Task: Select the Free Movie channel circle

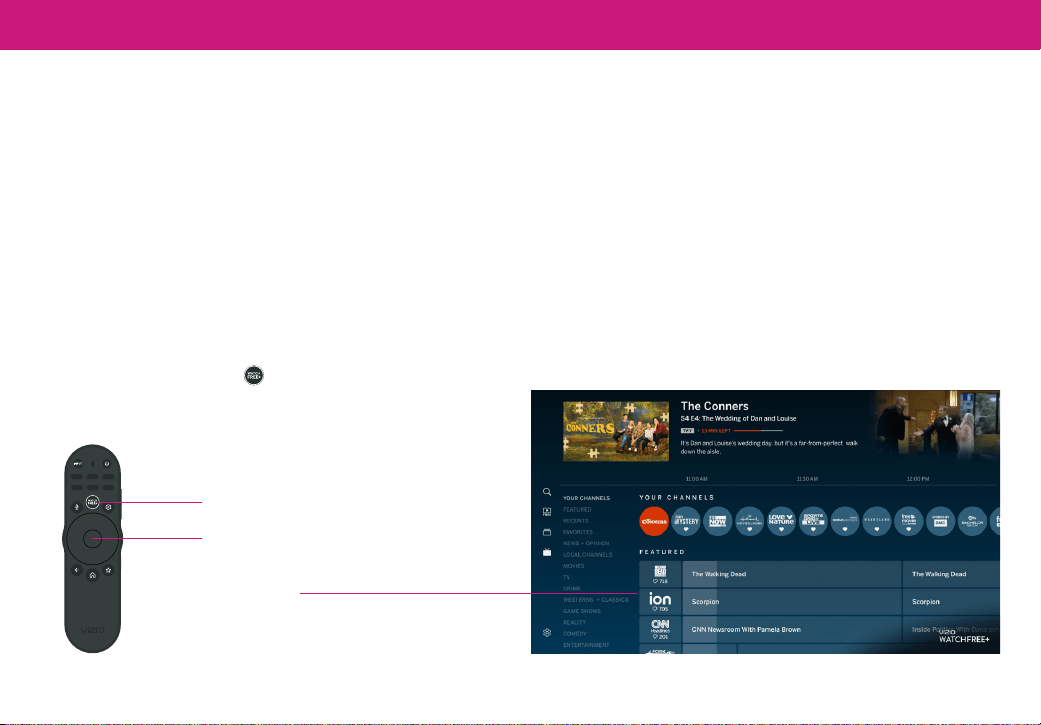Action: click(x=909, y=521)
